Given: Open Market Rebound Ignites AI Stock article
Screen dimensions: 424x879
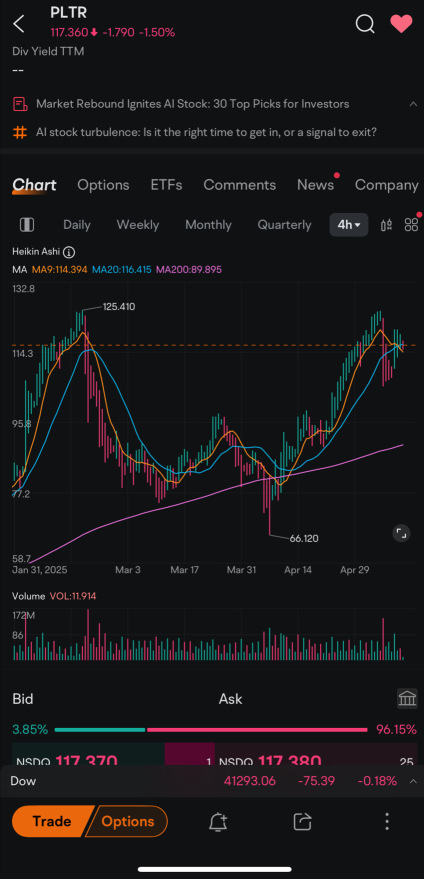Looking at the screenshot, I should point(192,104).
